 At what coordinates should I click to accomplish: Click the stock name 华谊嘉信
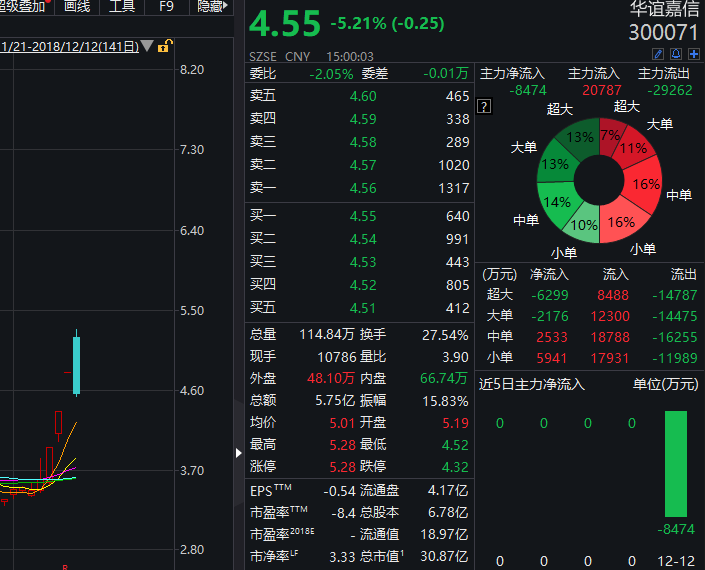tap(664, 11)
